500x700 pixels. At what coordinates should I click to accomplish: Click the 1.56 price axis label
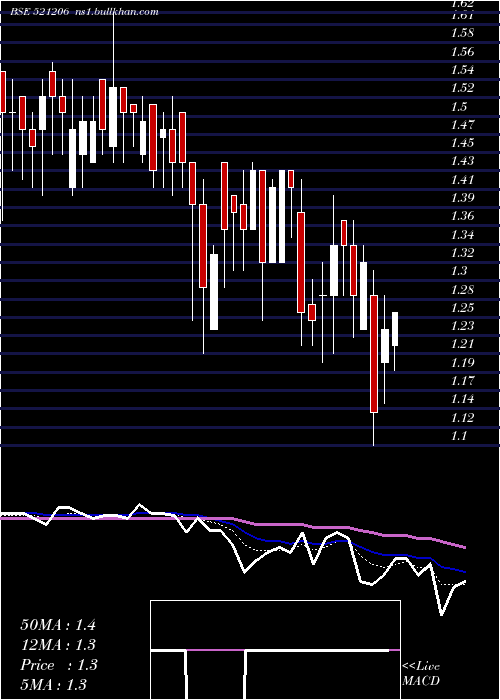[462, 52]
